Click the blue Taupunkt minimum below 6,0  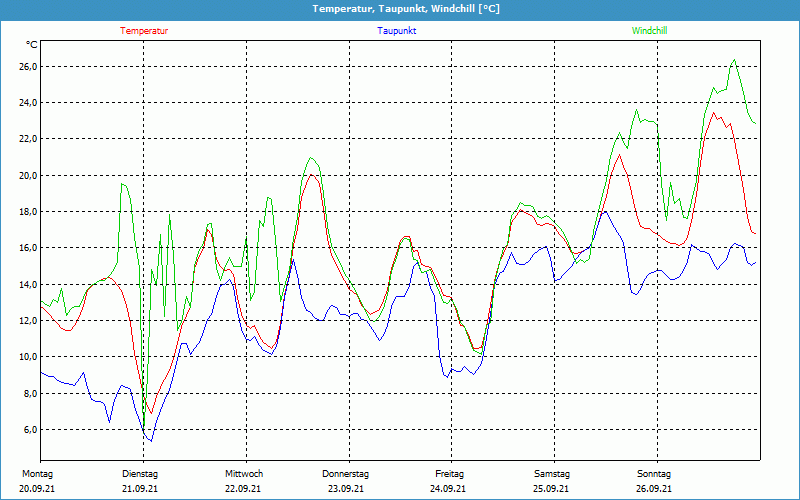(151, 440)
